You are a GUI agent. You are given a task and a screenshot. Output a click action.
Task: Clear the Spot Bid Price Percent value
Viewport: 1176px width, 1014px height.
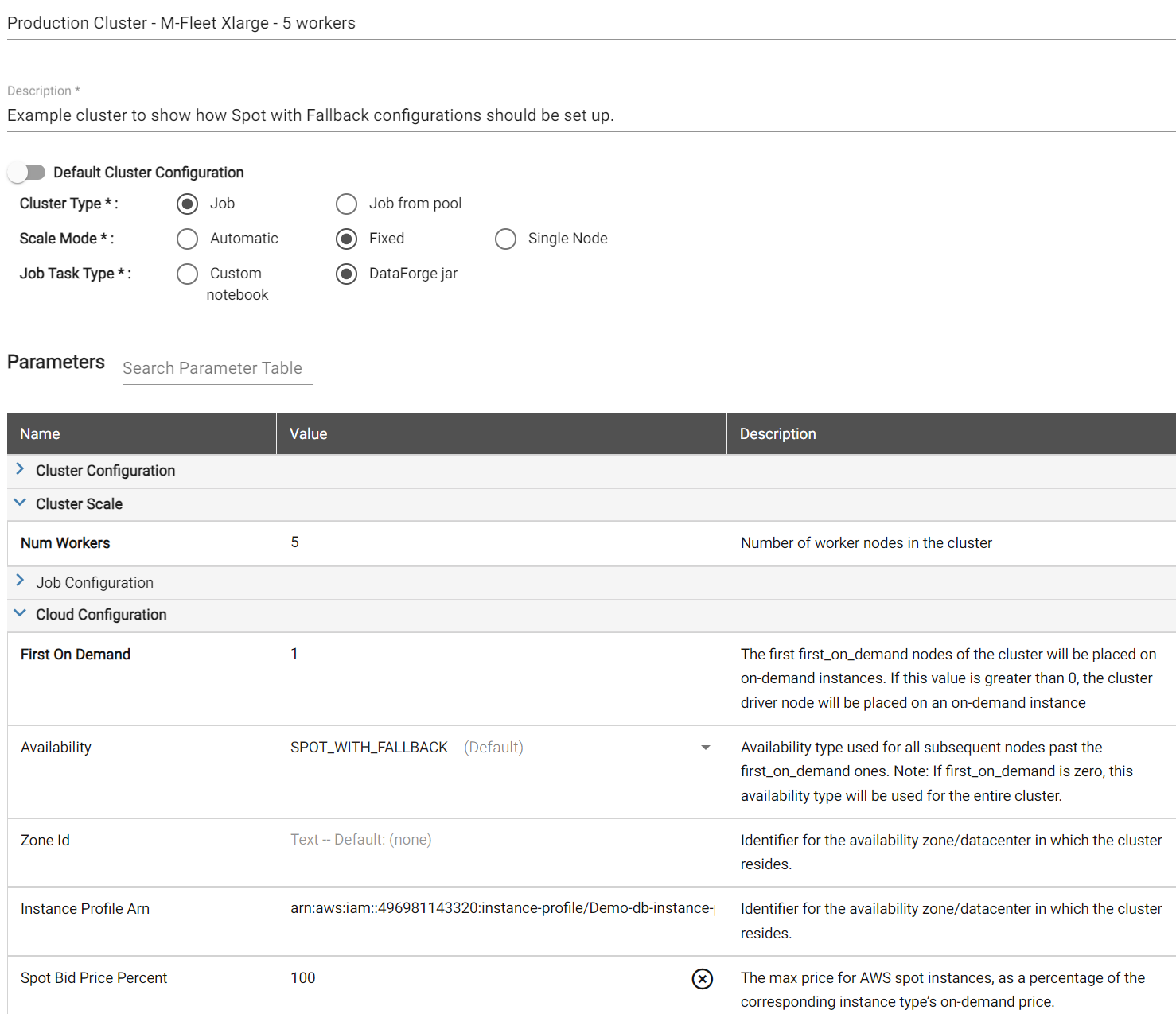pyautogui.click(x=702, y=979)
